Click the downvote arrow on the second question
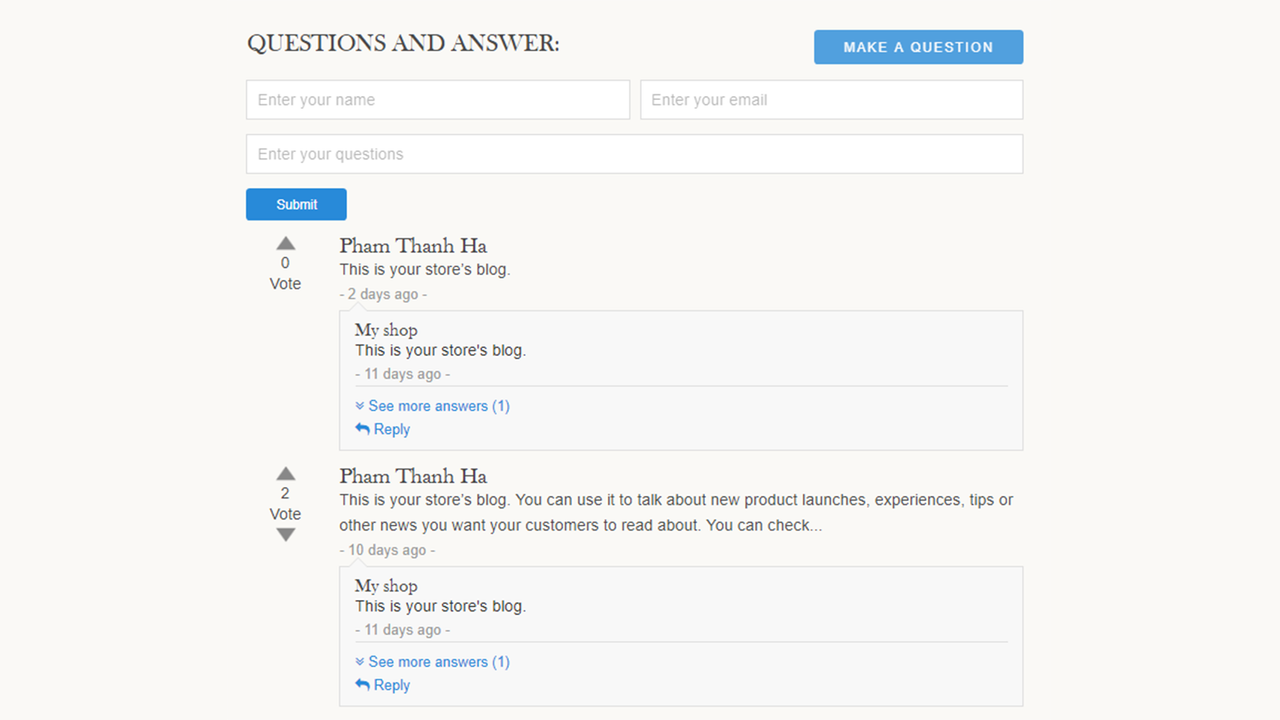 (285, 534)
